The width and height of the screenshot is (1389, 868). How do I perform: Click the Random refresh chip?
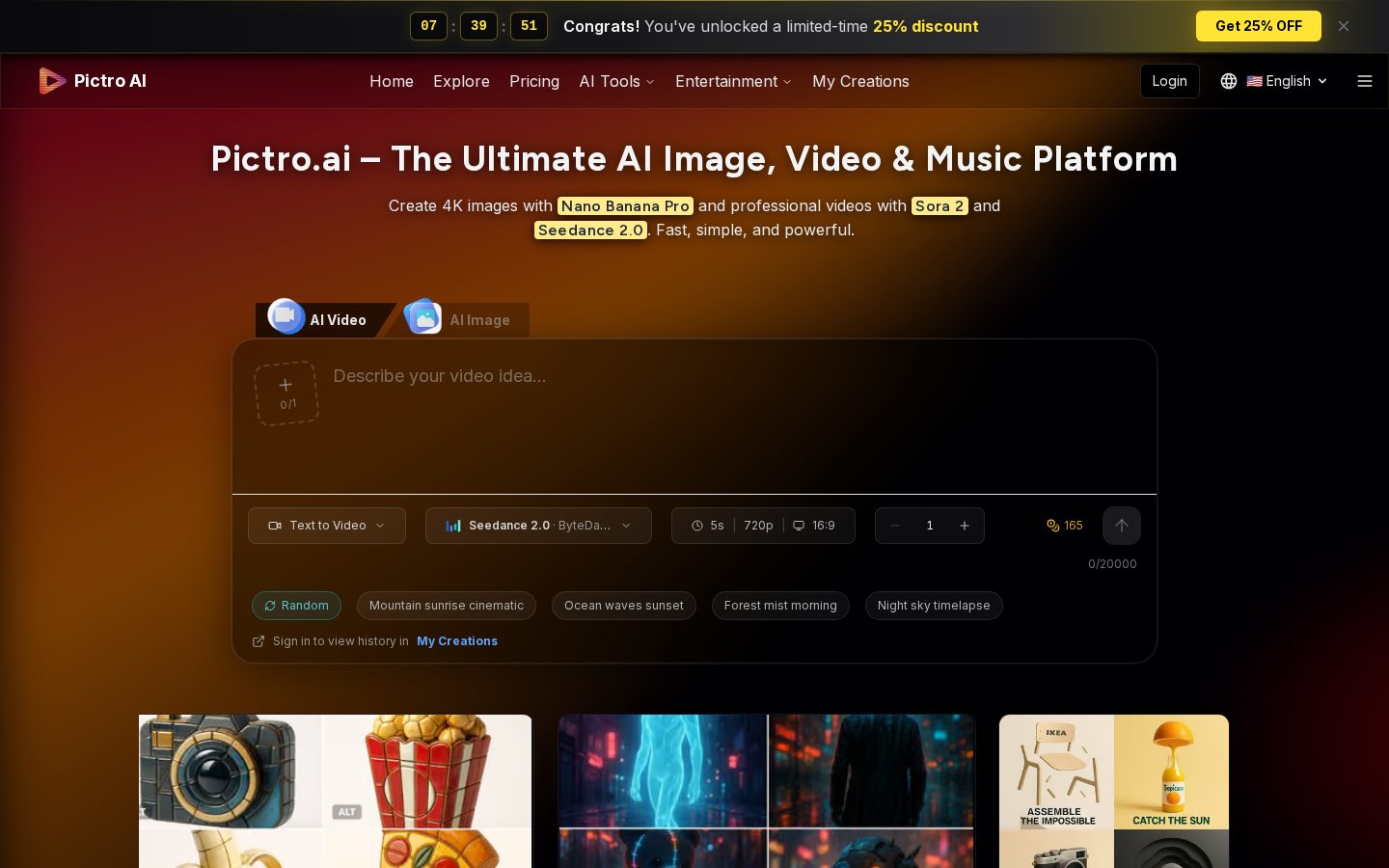click(296, 606)
